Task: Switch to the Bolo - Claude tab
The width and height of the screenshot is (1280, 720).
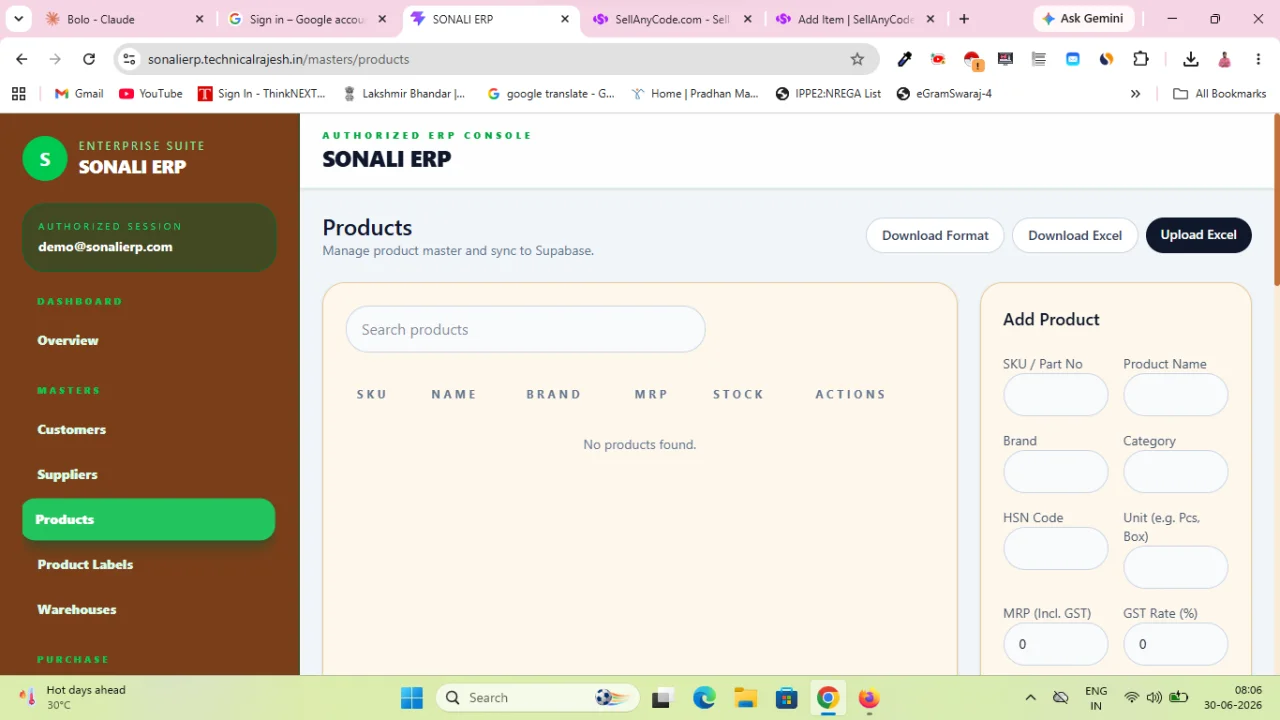Action: pos(124,19)
